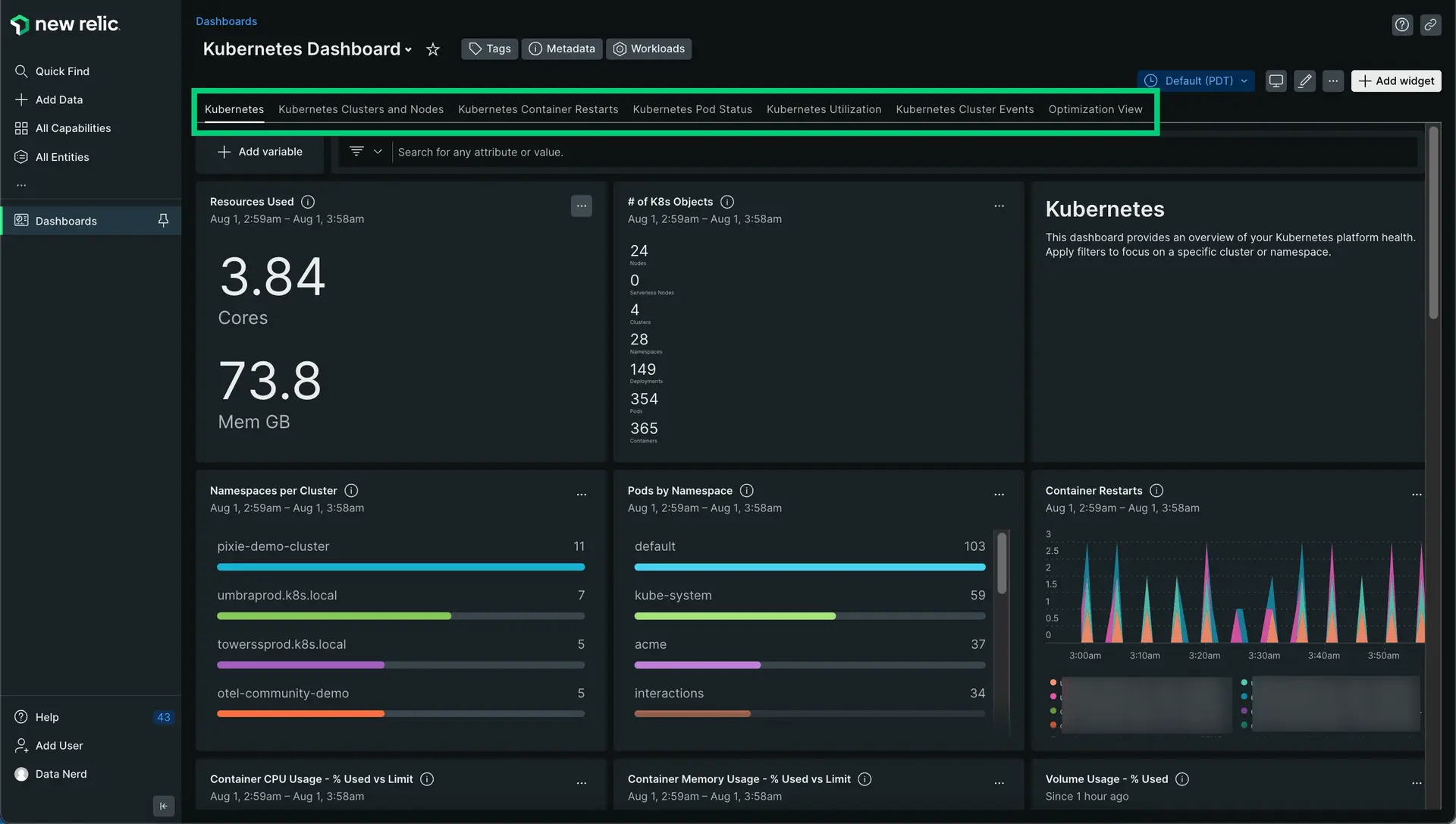Unpin Dashboards from the sidebar
This screenshot has width=1456, height=824.
163,221
